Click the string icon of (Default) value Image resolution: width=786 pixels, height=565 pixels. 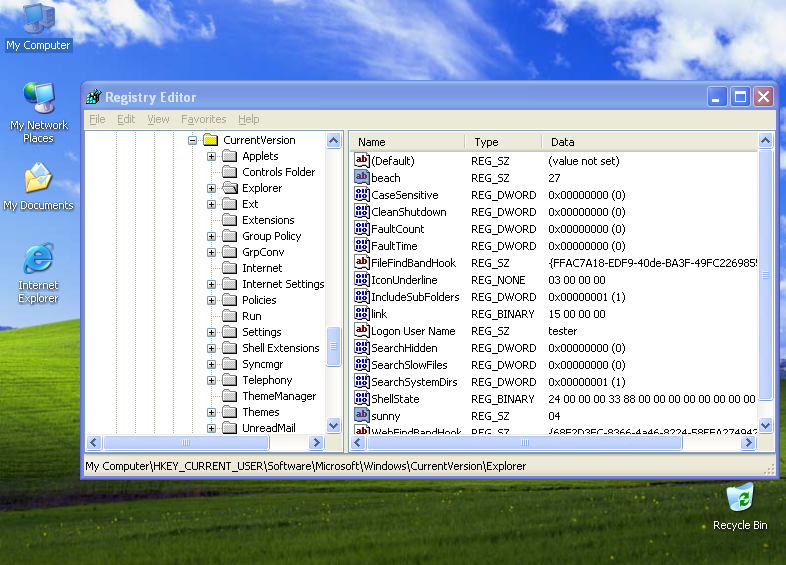click(x=361, y=160)
